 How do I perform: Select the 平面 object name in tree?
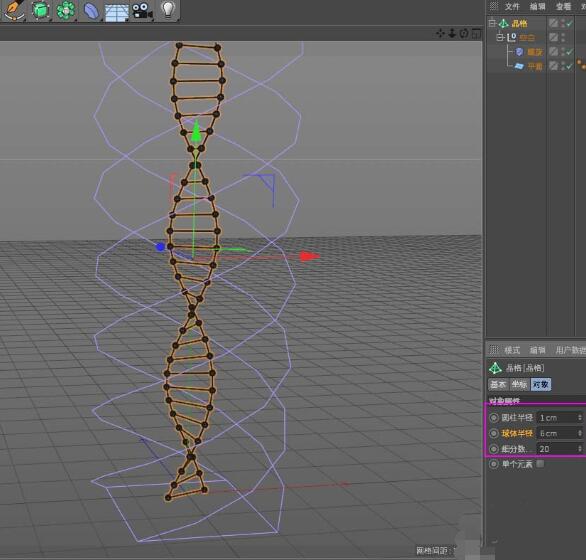[x=535, y=67]
